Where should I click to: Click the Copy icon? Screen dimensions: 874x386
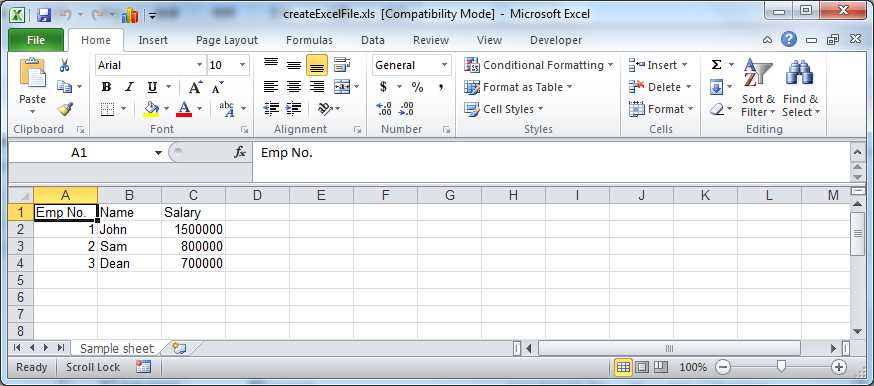tap(65, 87)
